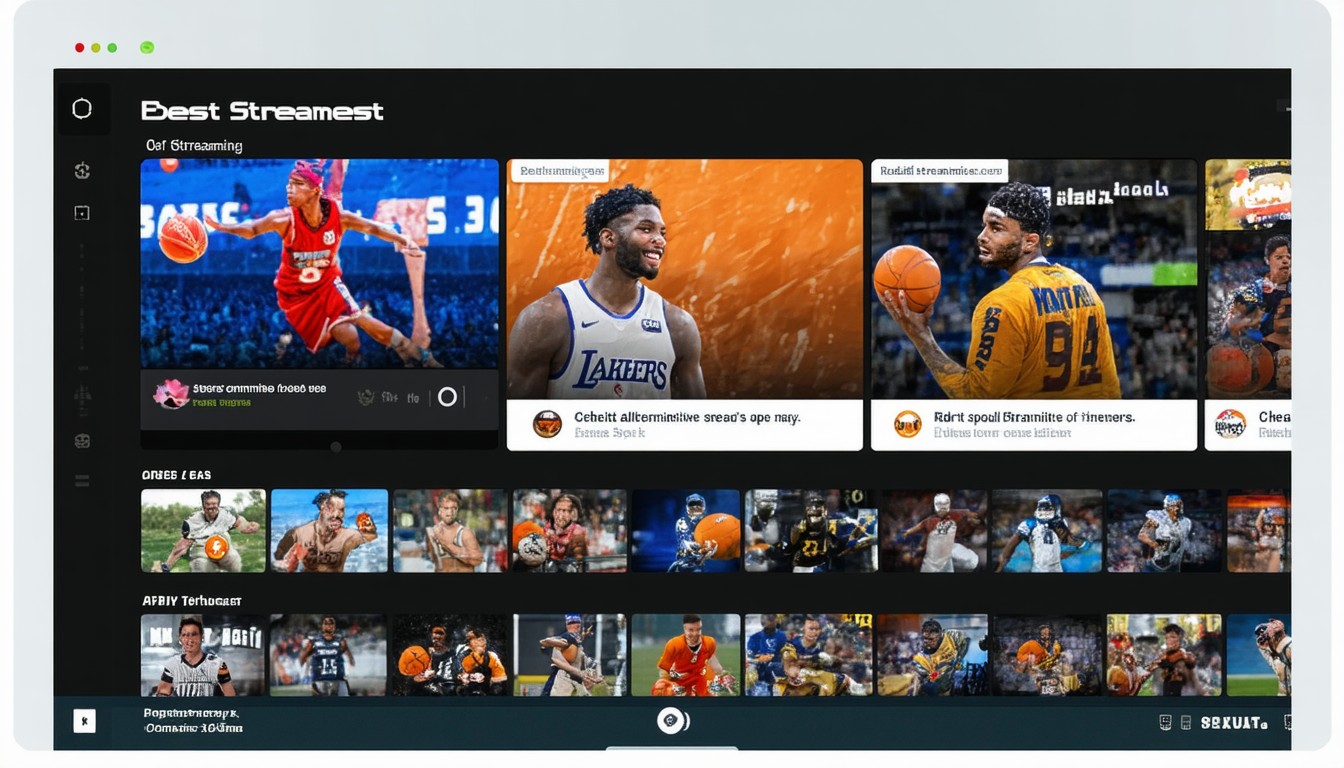
Task: Click the white square icon at bottom-left bar
Action: coord(85,720)
